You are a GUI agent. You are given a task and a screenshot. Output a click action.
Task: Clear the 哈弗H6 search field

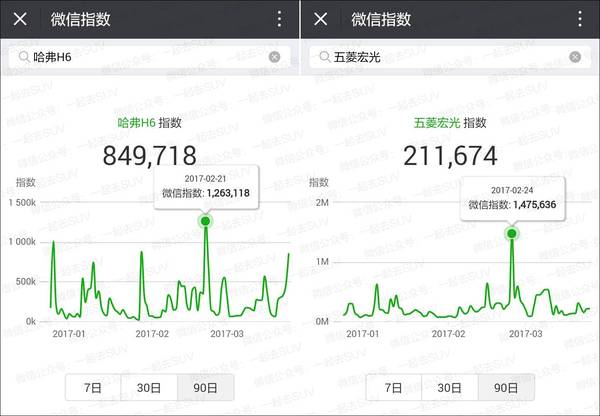click(x=274, y=57)
